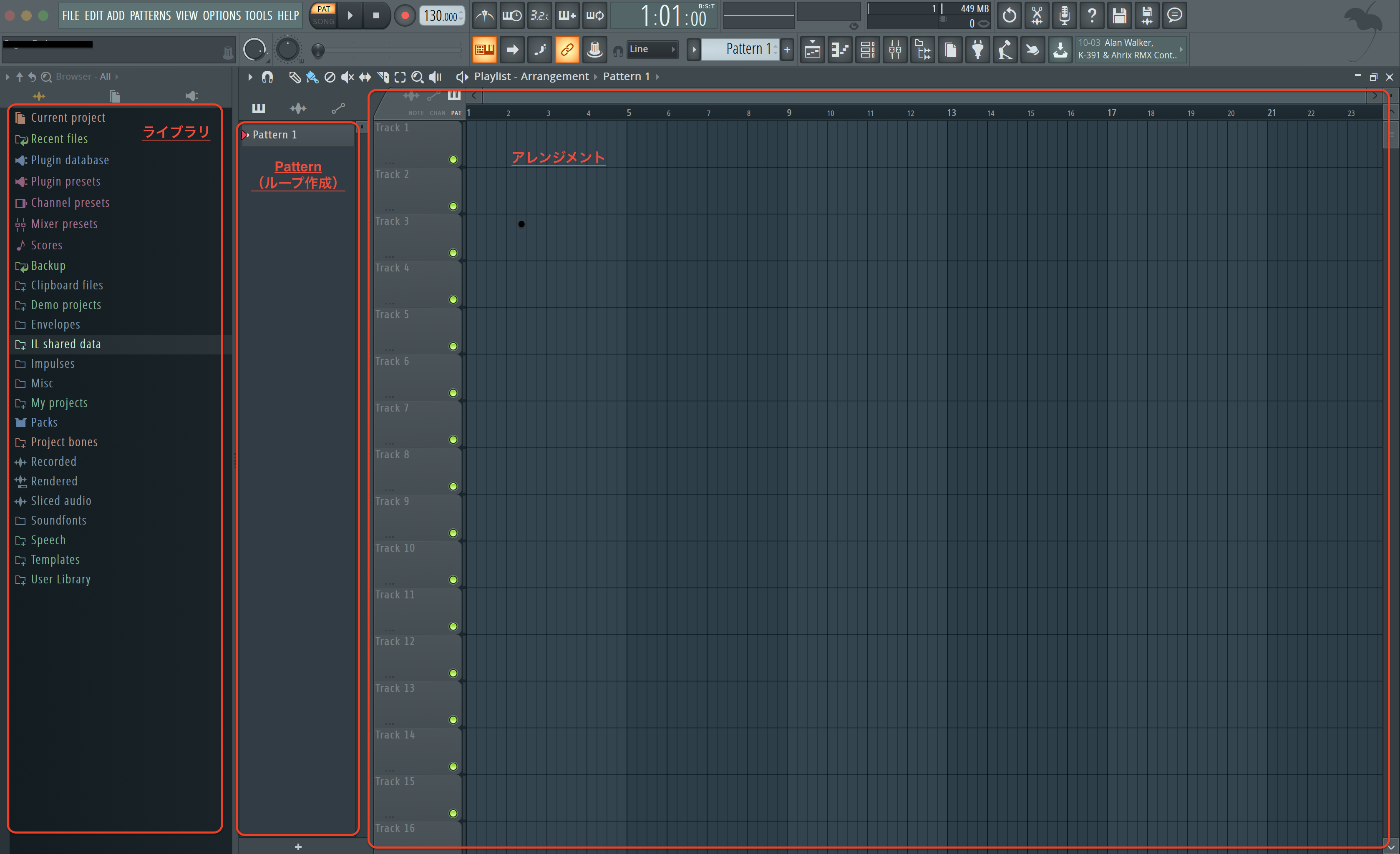Open the EDIT menu

click(93, 16)
